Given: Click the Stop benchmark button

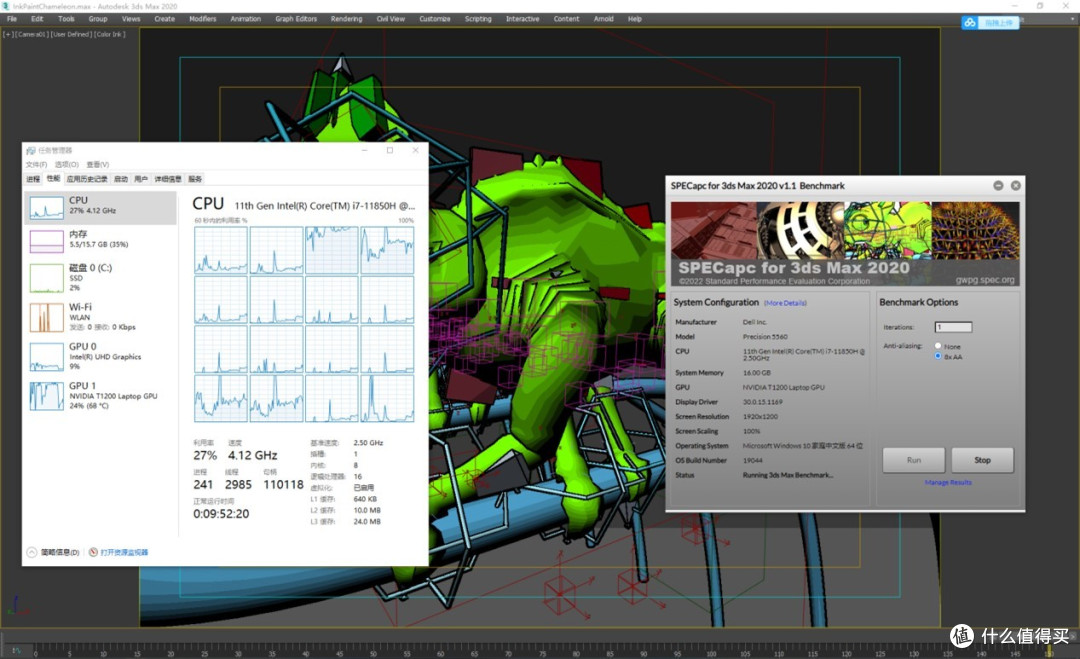Looking at the screenshot, I should tap(982, 460).
